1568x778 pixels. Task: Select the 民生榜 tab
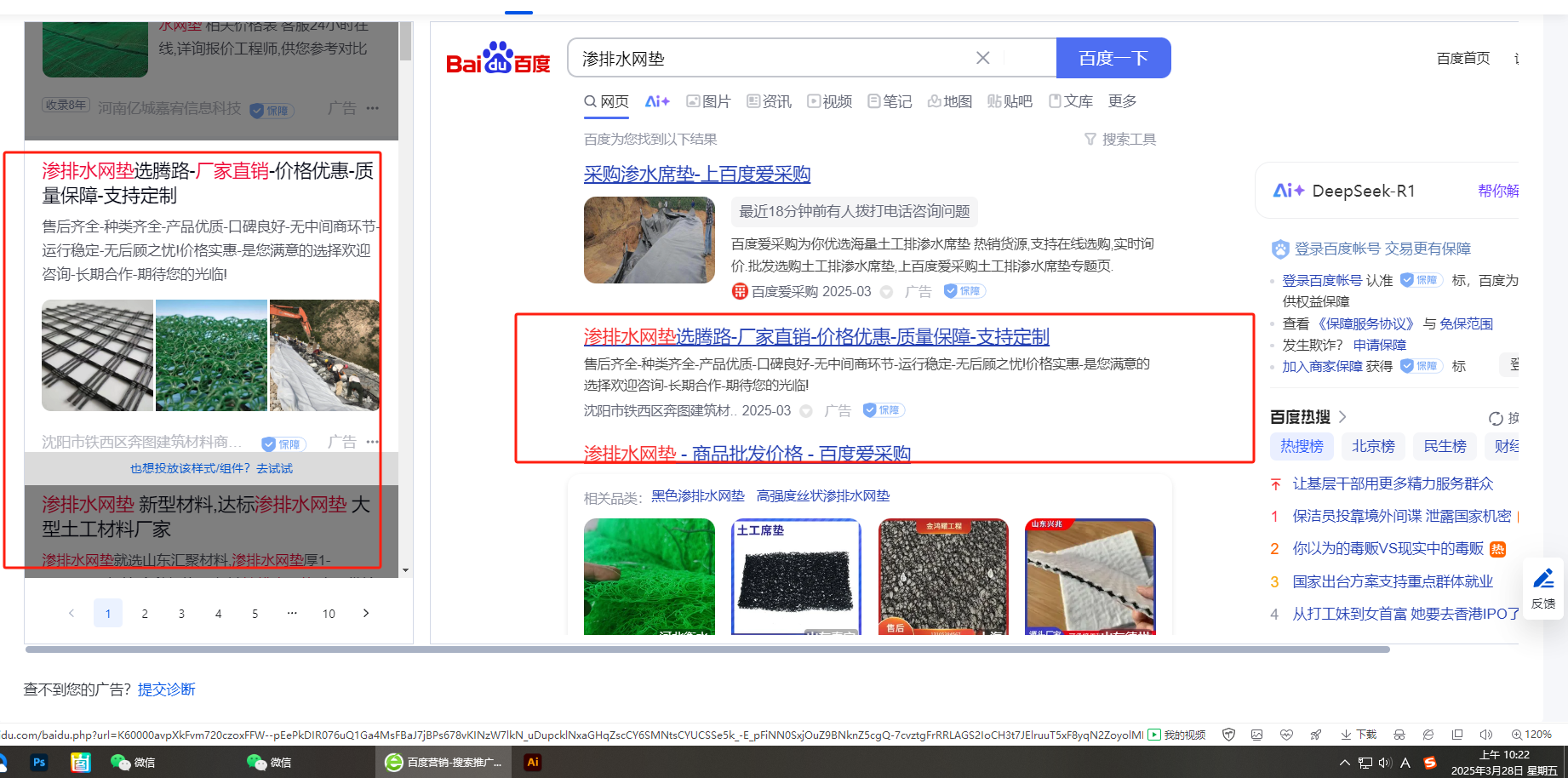(x=1445, y=446)
